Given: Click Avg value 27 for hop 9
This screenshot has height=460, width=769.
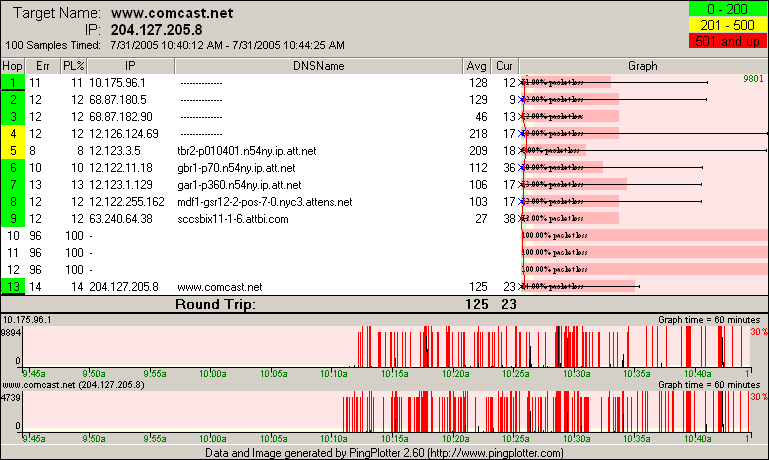Looking at the screenshot, I should pos(481,219).
